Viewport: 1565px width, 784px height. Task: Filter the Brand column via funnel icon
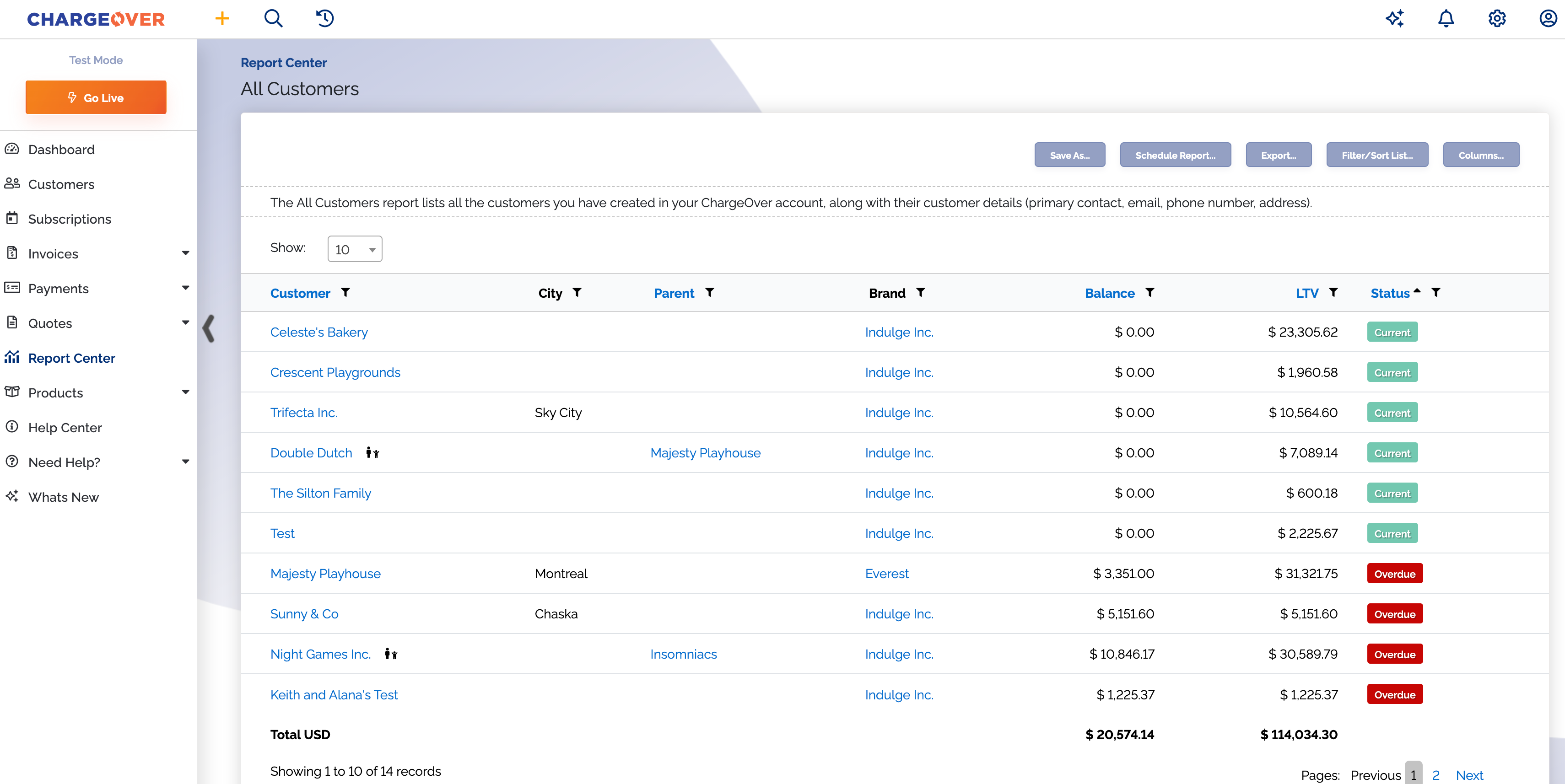point(920,293)
